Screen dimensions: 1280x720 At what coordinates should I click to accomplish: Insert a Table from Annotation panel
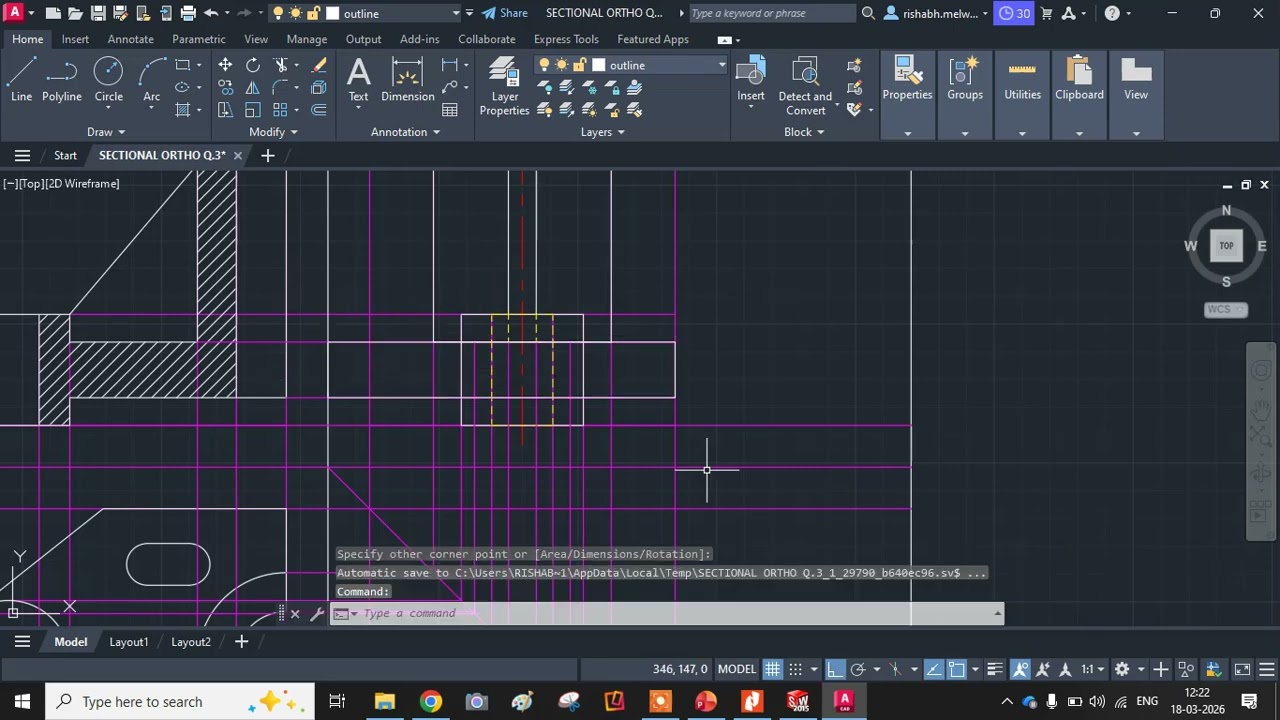pos(450,110)
